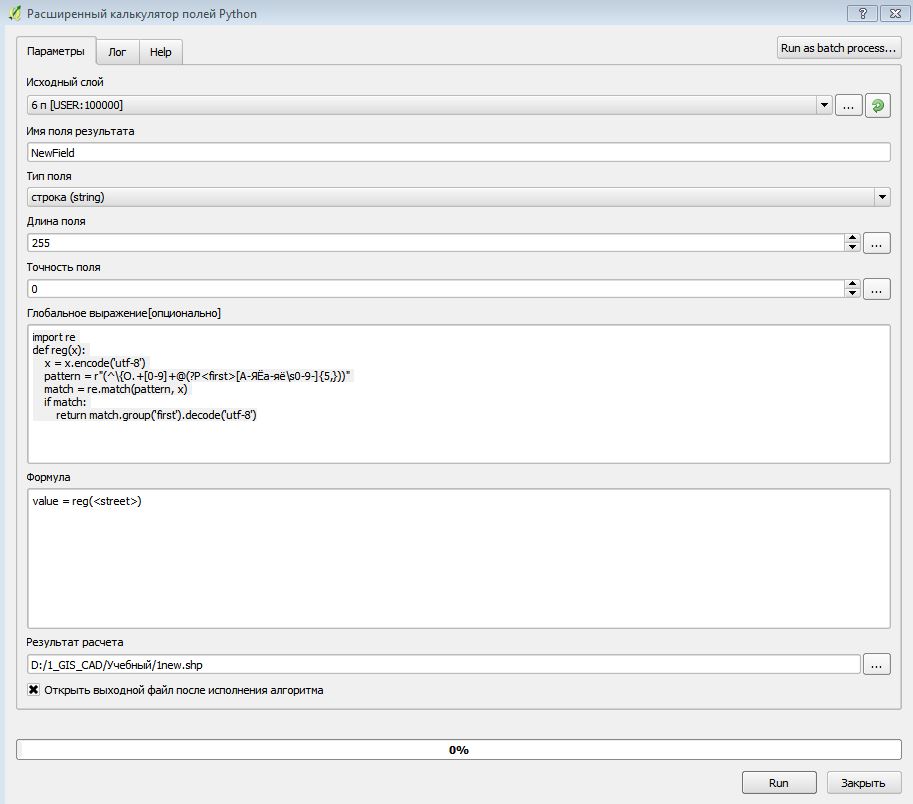This screenshot has height=804, width=913.
Task: Click the 0% progress bar
Action: [x=459, y=750]
